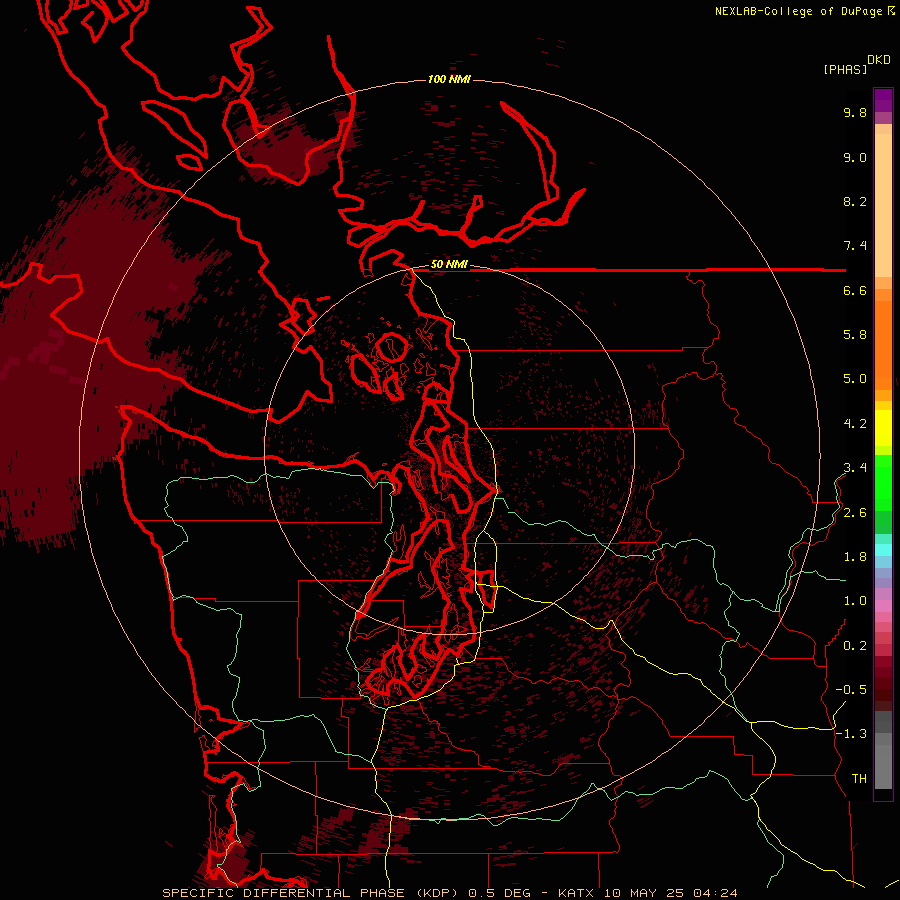Select the 9.8 scale value
The height and width of the screenshot is (900, 900).
(855, 112)
